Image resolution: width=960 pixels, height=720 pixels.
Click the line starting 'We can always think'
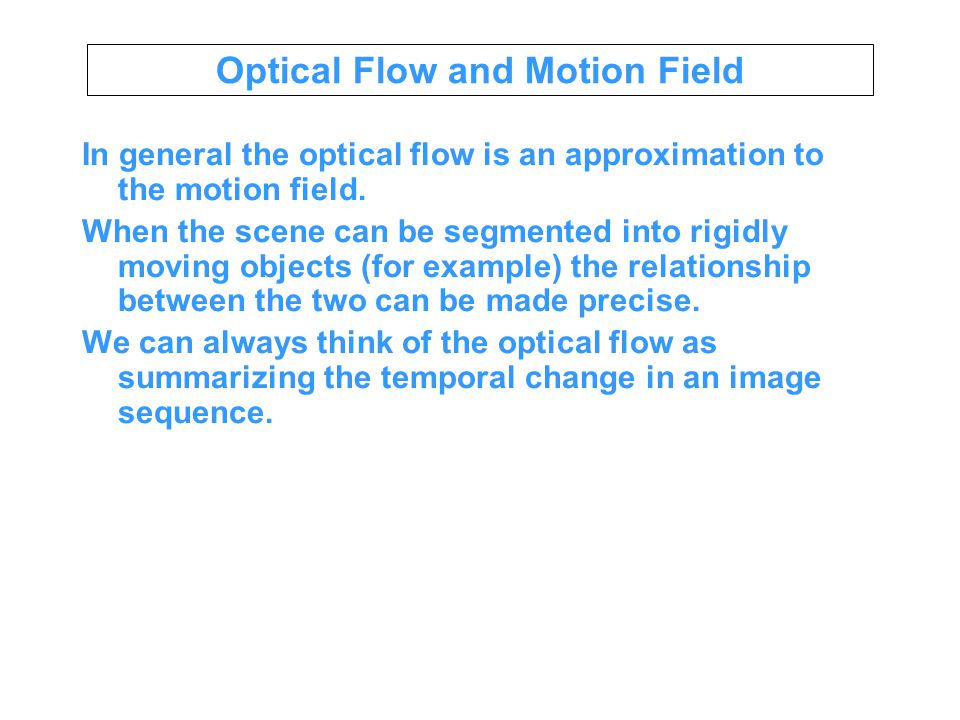pos(399,343)
